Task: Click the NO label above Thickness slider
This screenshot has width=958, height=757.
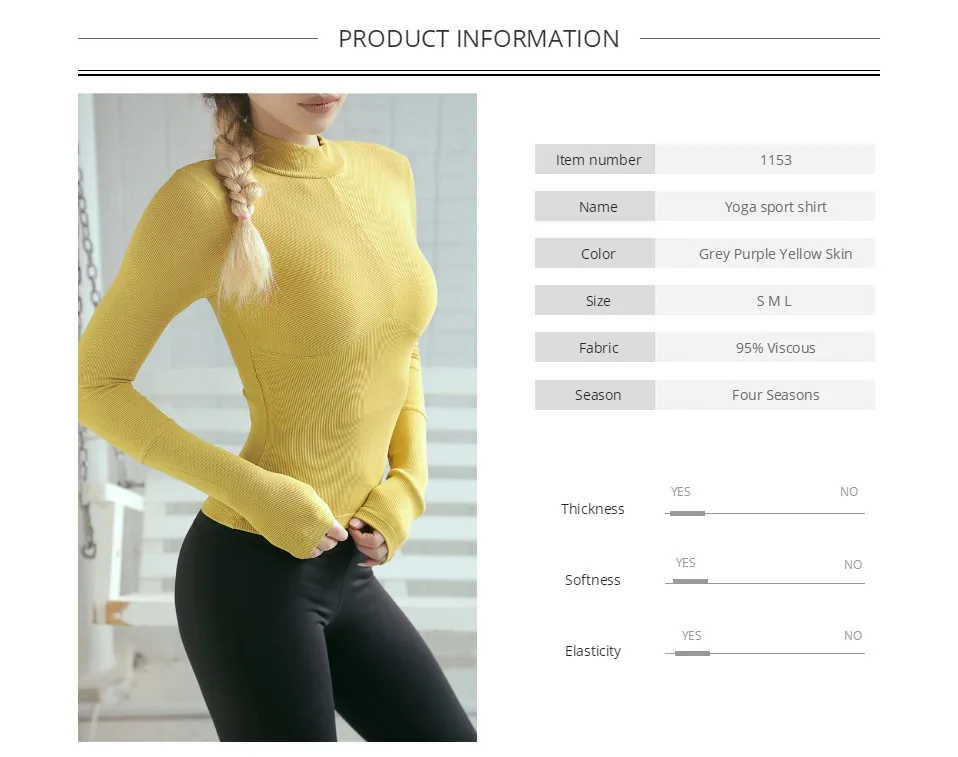Action: pyautogui.click(x=849, y=492)
